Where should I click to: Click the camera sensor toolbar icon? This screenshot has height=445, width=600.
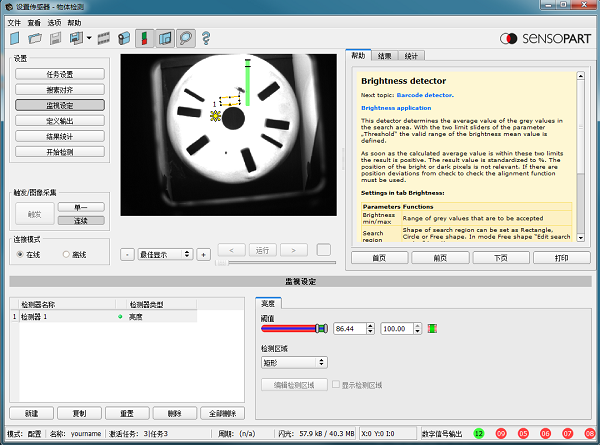pyautogui.click(x=124, y=39)
